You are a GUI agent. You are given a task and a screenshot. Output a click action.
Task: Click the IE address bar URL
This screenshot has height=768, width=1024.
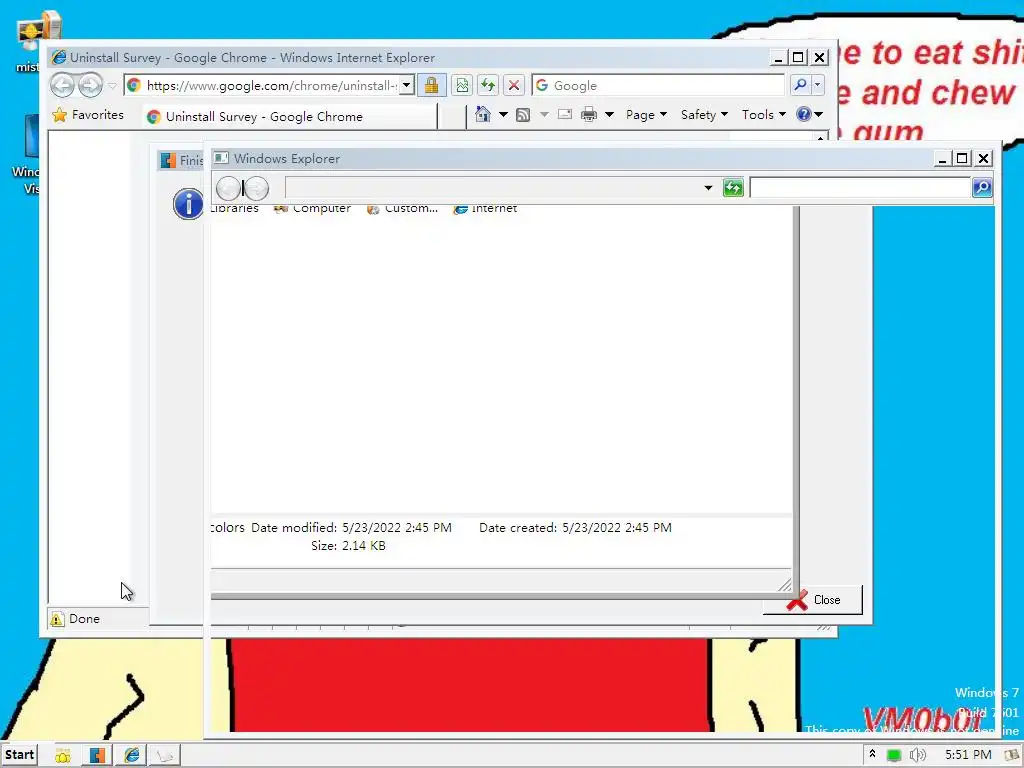pyautogui.click(x=271, y=86)
